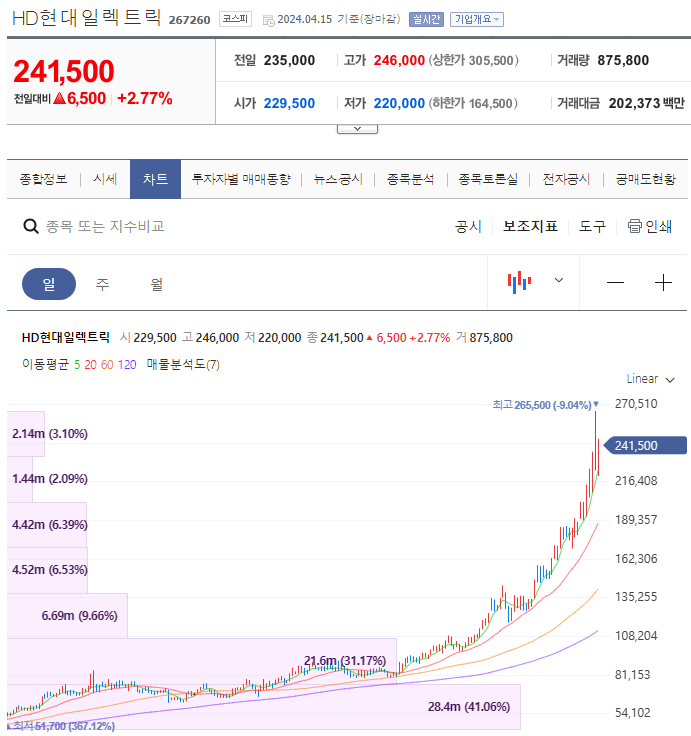
Task: Click calendar icon beside 2024.04.15 date
Action: (269, 20)
